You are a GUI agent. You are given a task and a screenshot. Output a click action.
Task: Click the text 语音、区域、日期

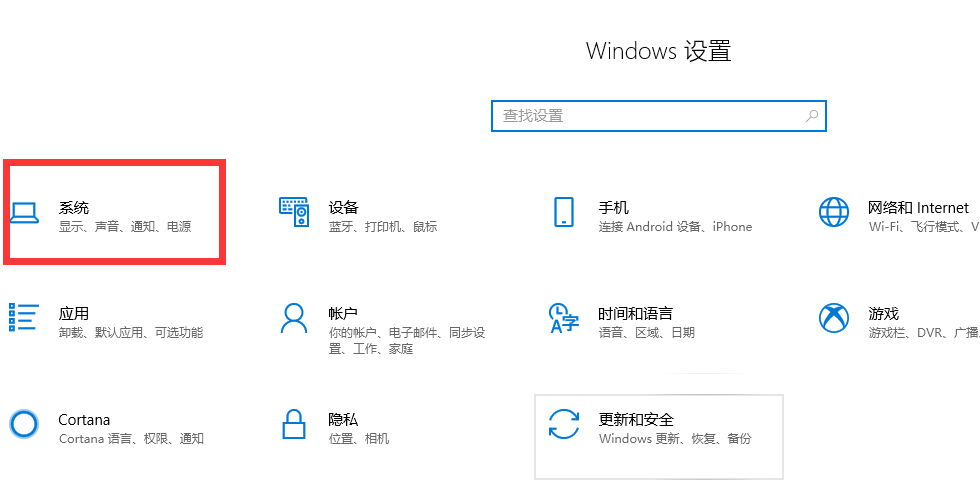(x=646, y=333)
